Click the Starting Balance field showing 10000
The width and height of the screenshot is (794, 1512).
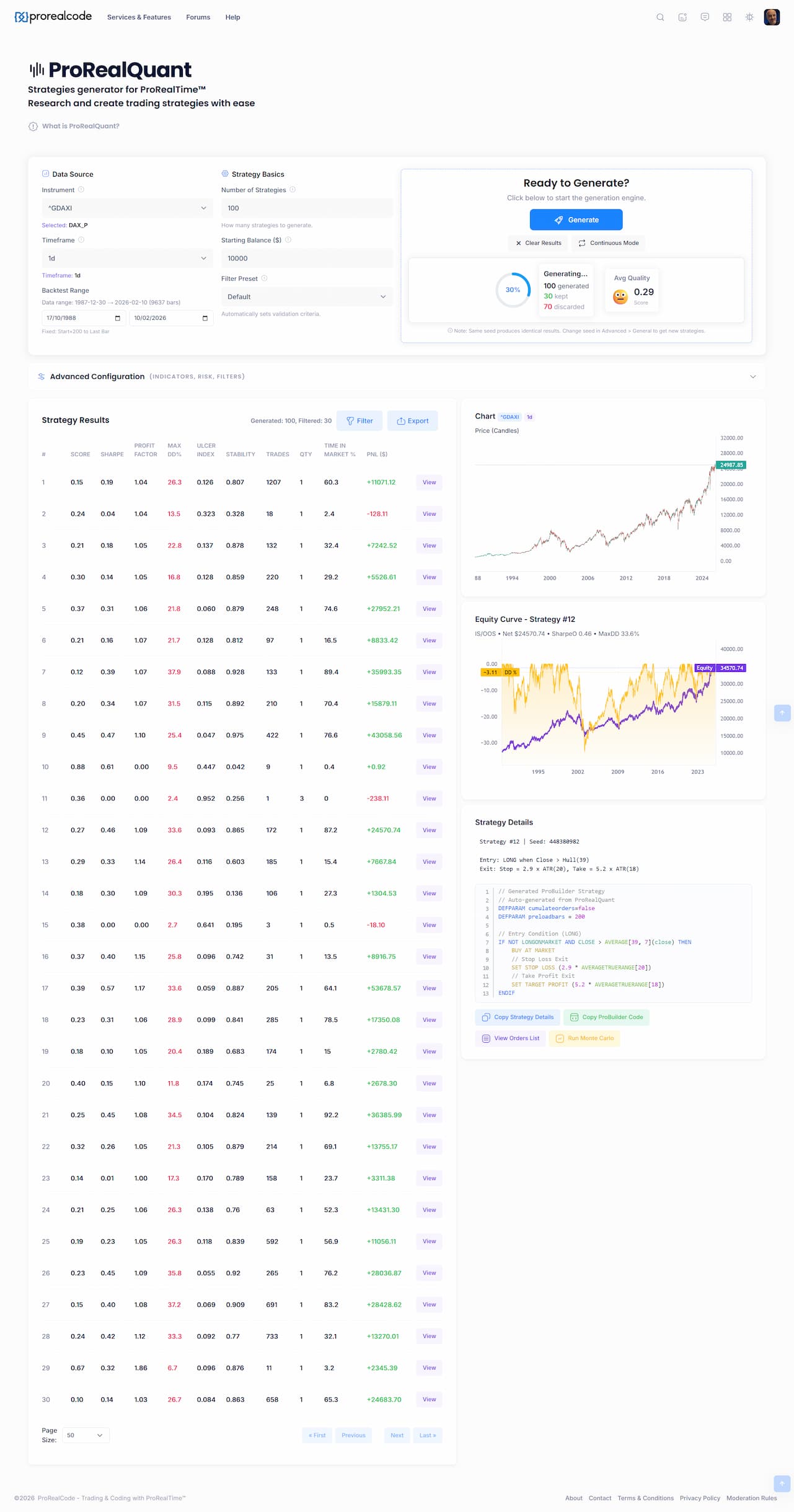[307, 259]
